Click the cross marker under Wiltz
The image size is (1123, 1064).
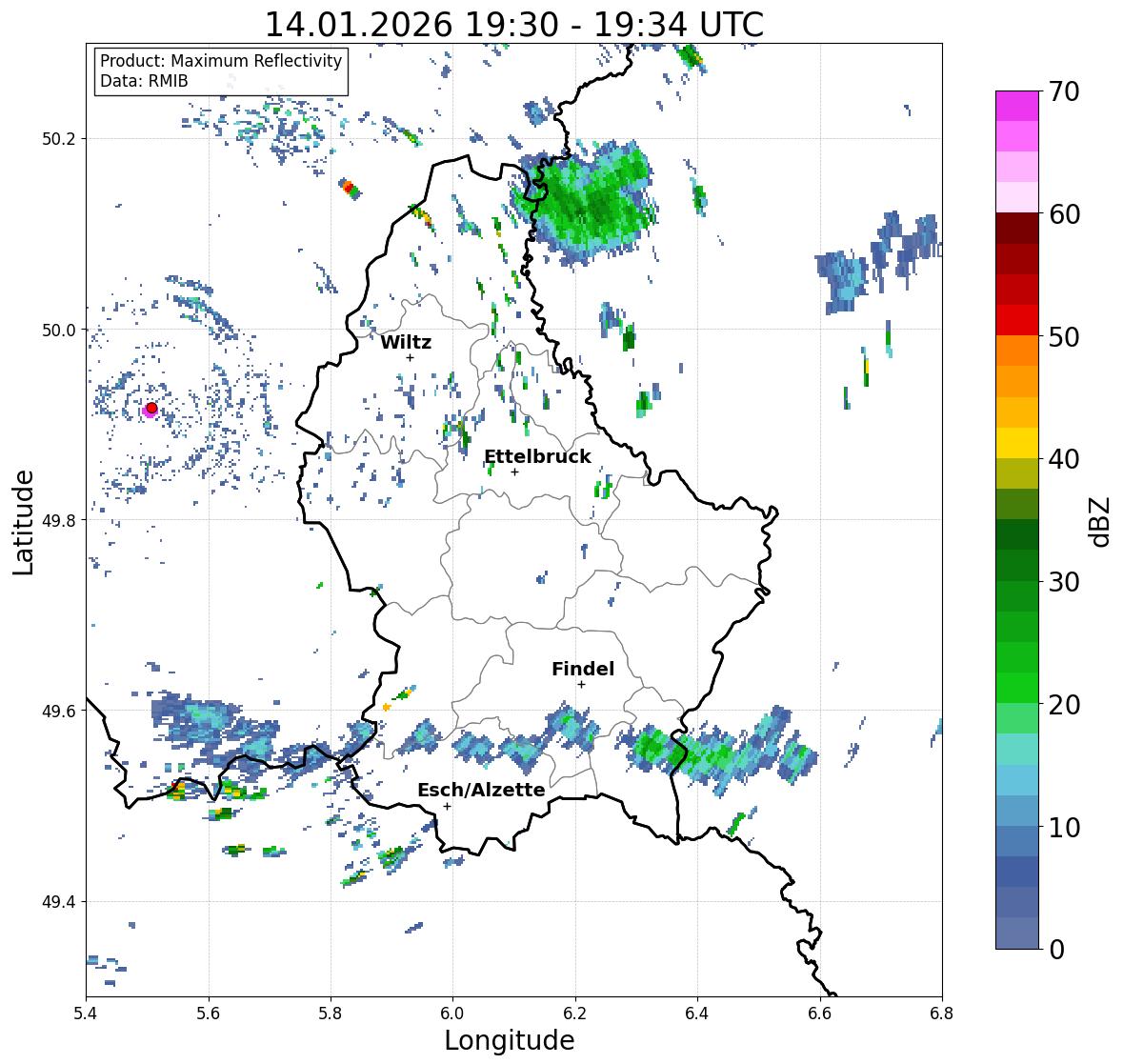tap(410, 357)
